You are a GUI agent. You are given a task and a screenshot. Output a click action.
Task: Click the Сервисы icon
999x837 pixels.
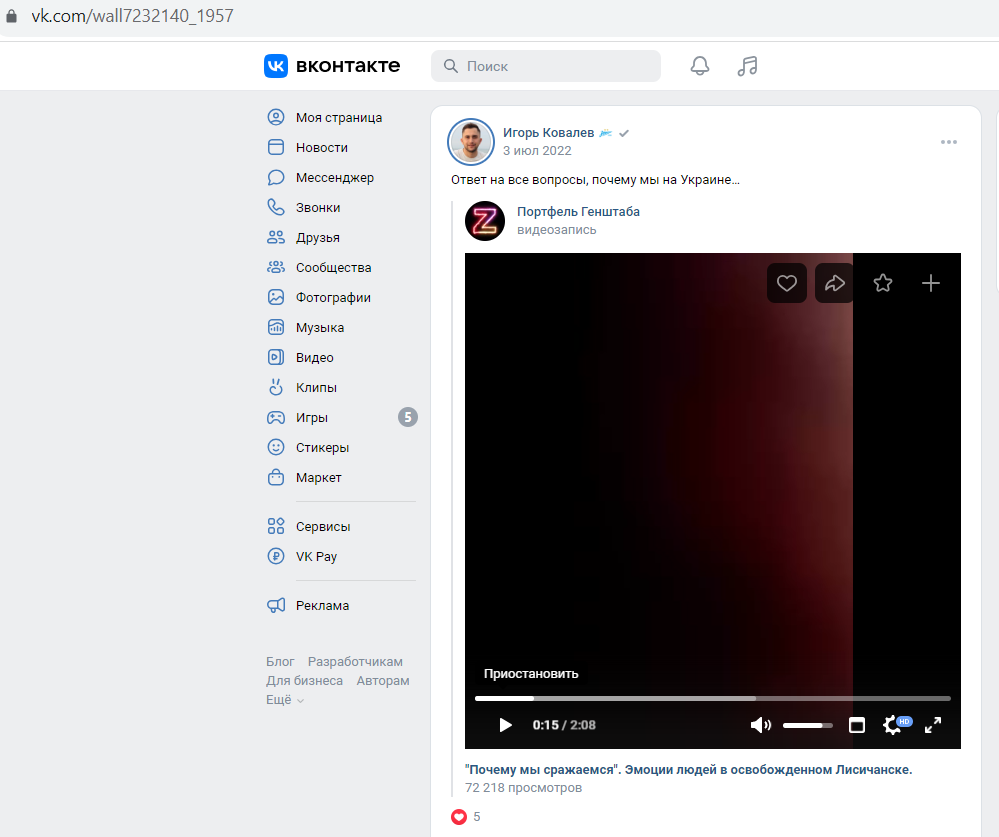click(x=276, y=526)
